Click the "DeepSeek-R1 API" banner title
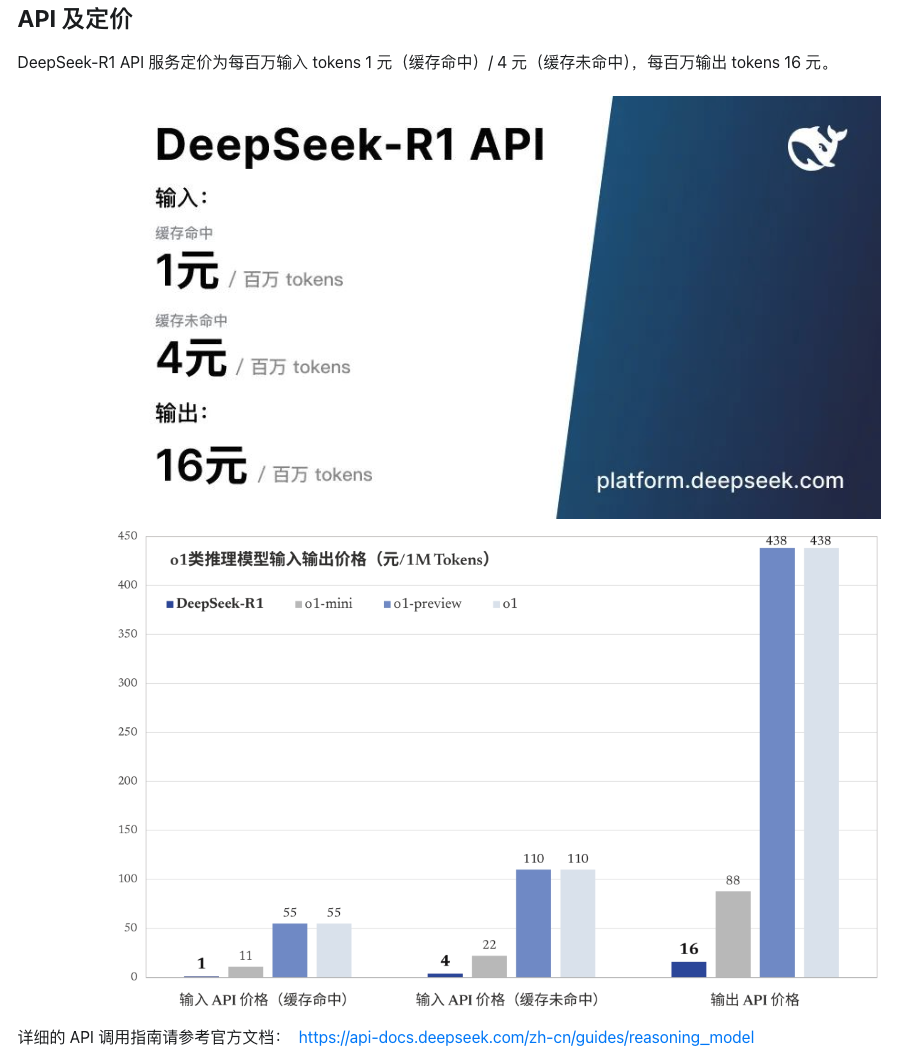Image resolution: width=915 pixels, height=1053 pixels. (x=350, y=145)
